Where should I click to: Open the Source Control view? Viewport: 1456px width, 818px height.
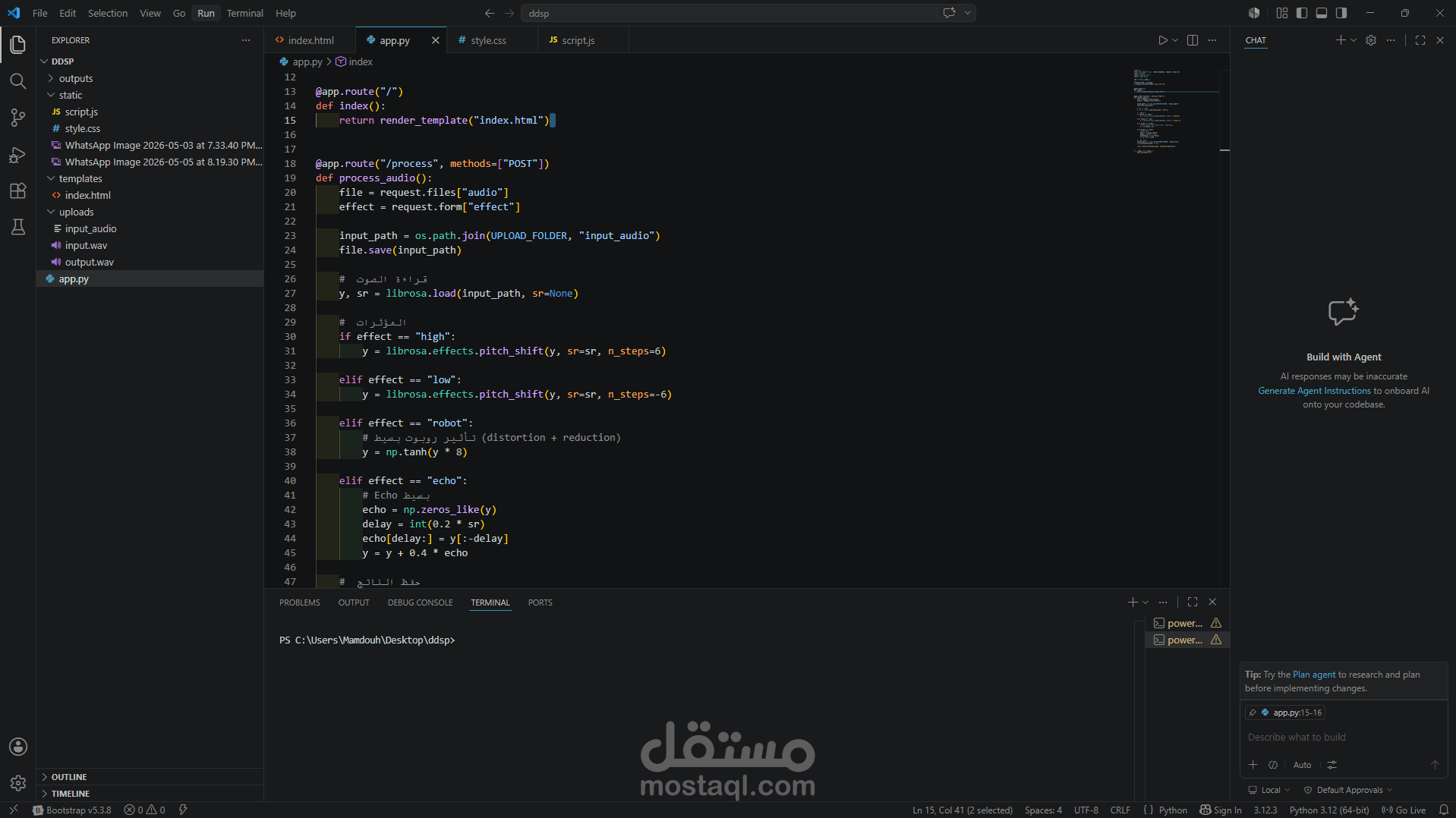coord(18,118)
